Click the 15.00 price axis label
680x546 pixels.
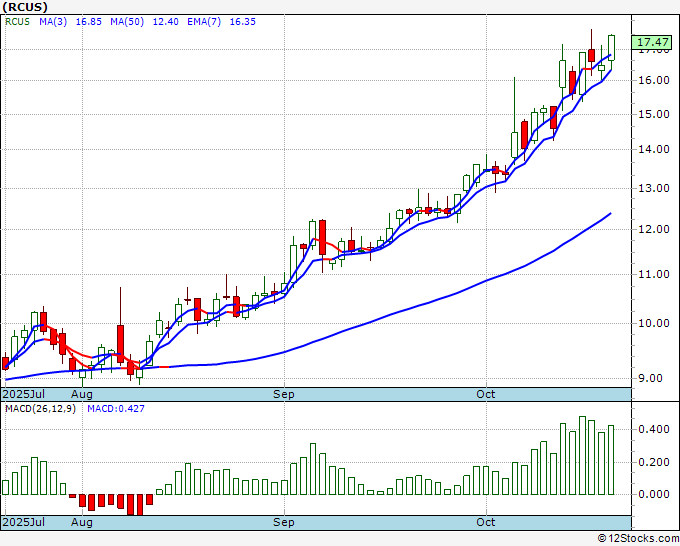(654, 114)
